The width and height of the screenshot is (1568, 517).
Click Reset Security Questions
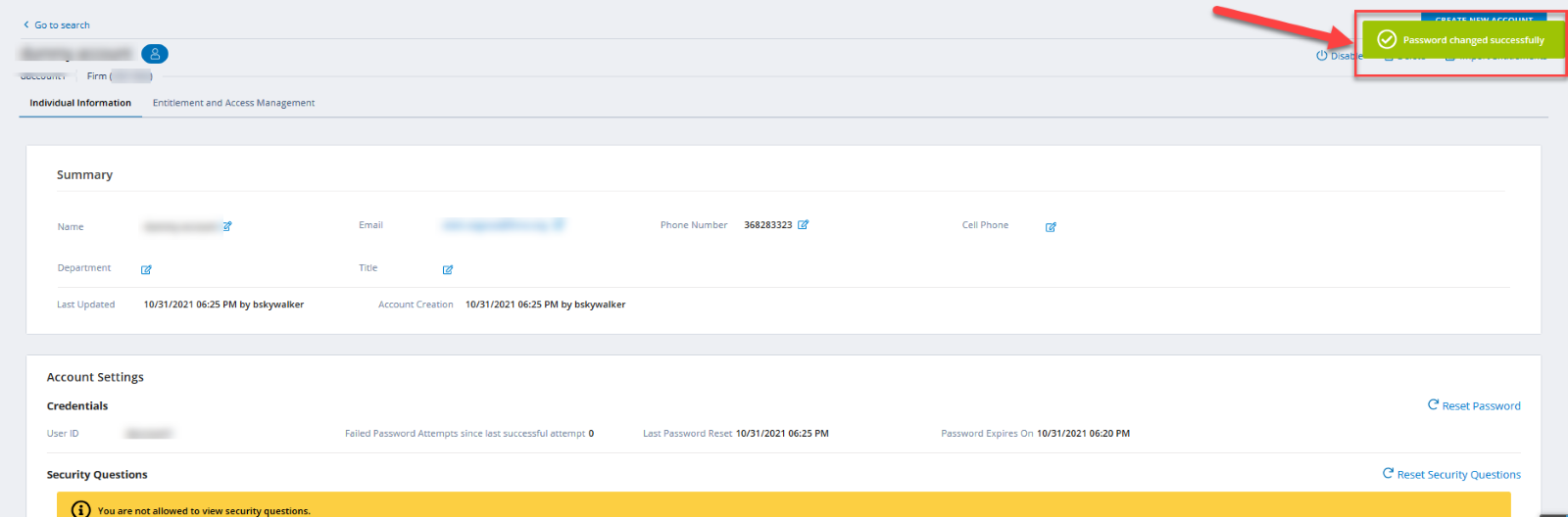coord(1451,474)
